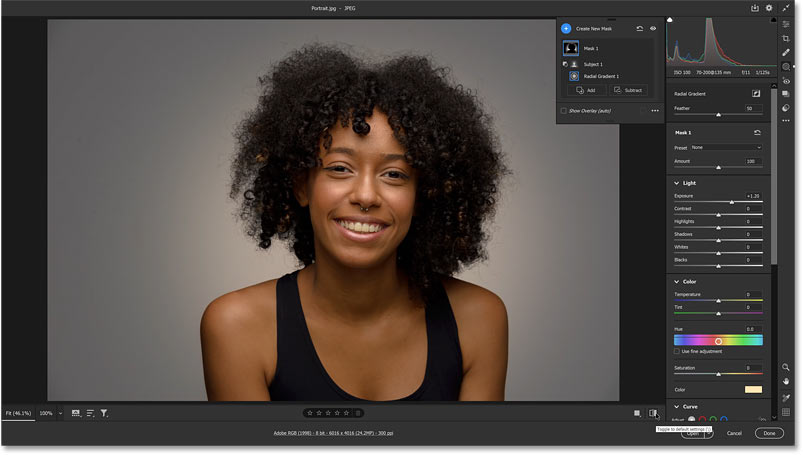This screenshot has height=455, width=803.
Task: Select the Red Eye removal tool
Action: click(786, 81)
